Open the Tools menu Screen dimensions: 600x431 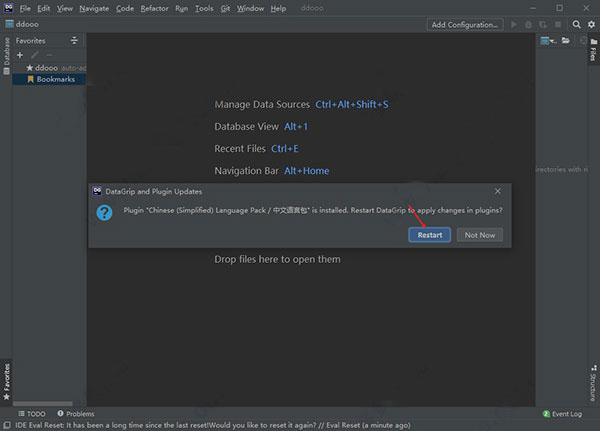[x=204, y=8]
